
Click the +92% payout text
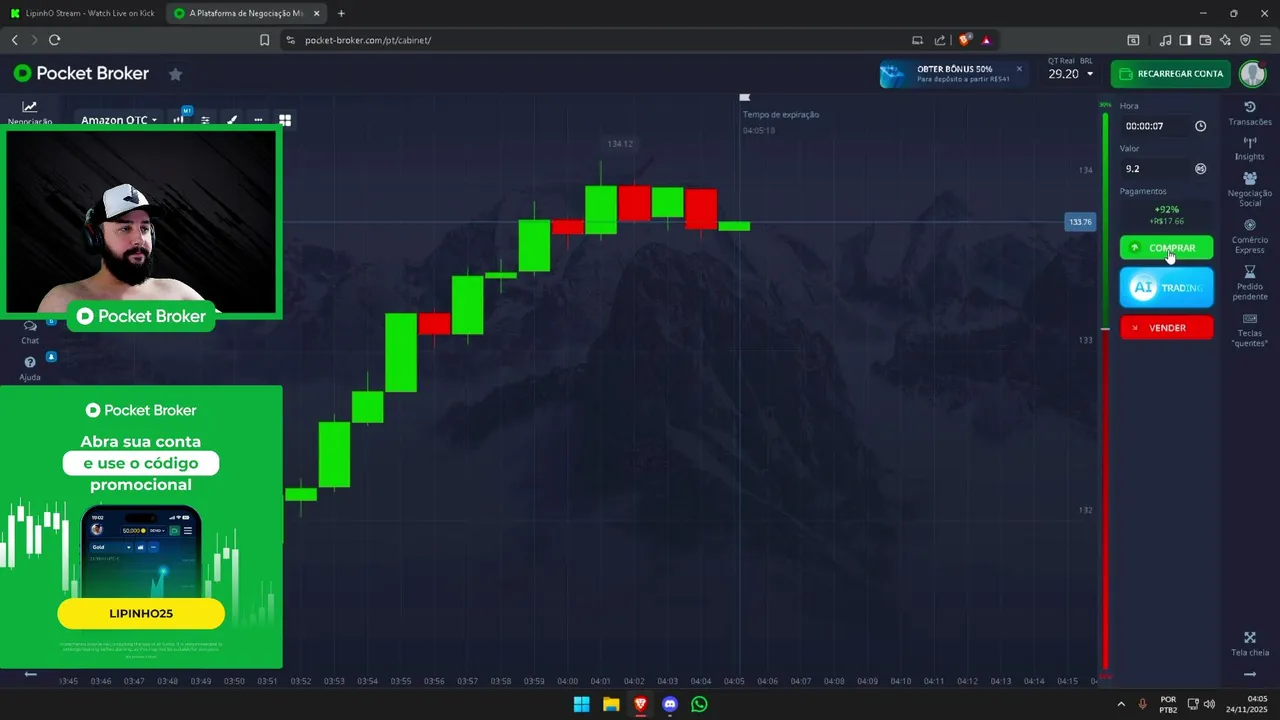pyautogui.click(x=1166, y=209)
